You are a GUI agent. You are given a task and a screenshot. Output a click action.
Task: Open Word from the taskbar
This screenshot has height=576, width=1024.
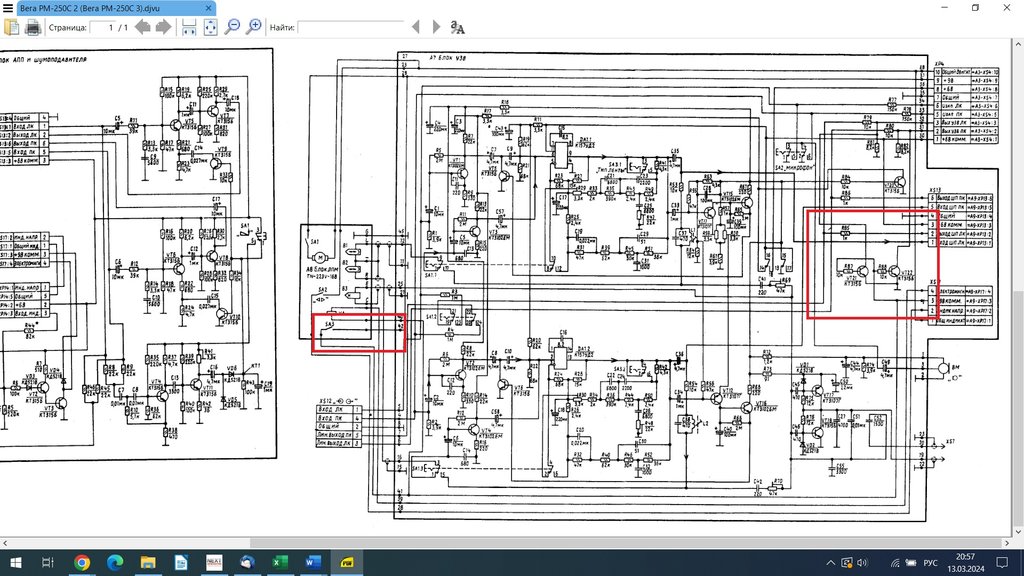coord(313,562)
